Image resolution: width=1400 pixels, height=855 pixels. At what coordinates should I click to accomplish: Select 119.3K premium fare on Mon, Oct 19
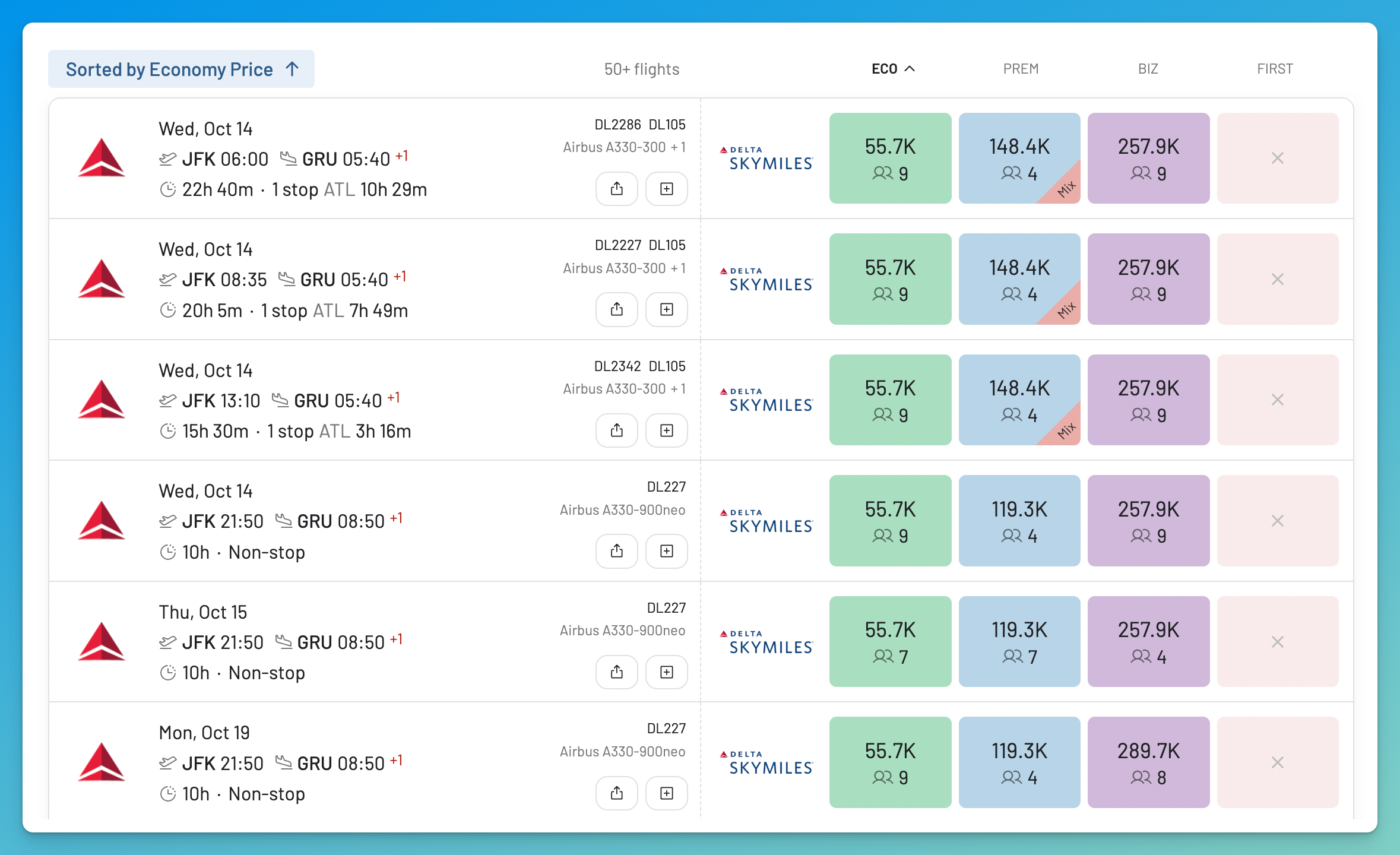pos(1019,762)
